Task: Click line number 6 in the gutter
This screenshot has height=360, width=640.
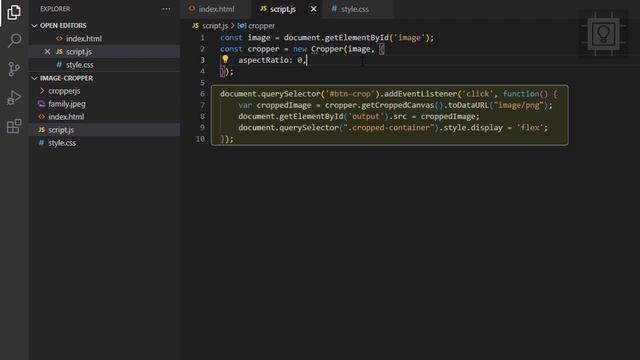Action: 202,94
